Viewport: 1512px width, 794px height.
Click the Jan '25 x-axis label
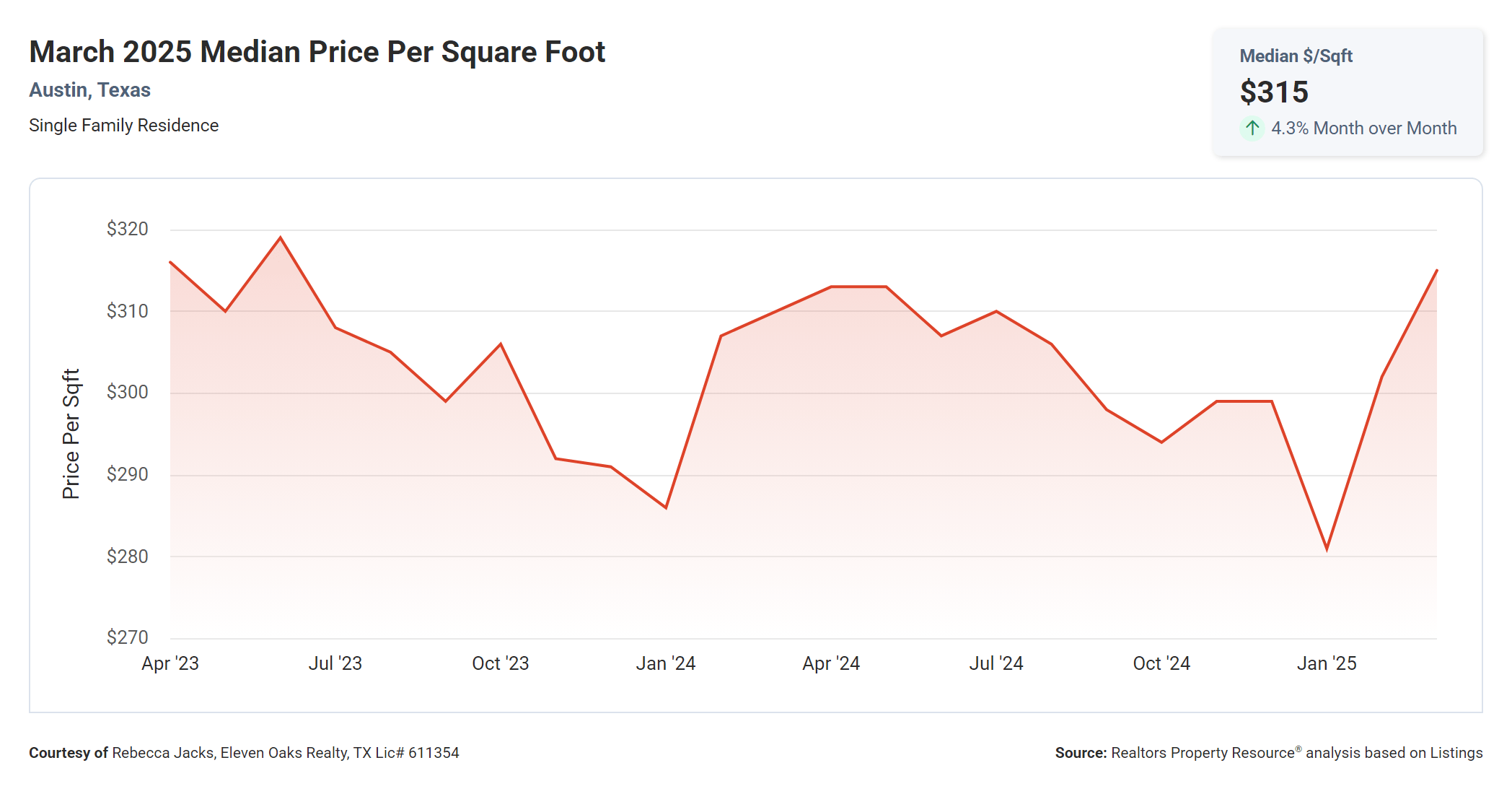pyautogui.click(x=1327, y=663)
